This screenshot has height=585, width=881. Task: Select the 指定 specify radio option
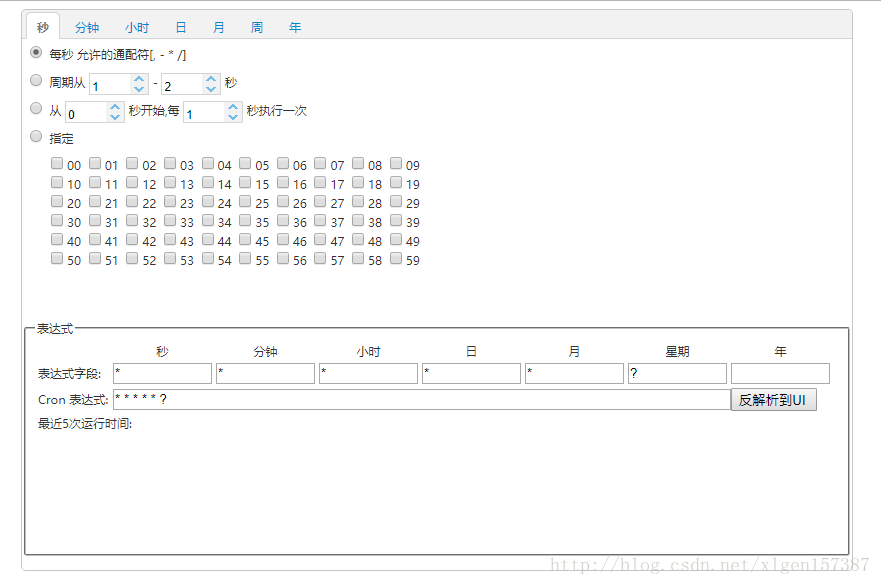[36, 136]
